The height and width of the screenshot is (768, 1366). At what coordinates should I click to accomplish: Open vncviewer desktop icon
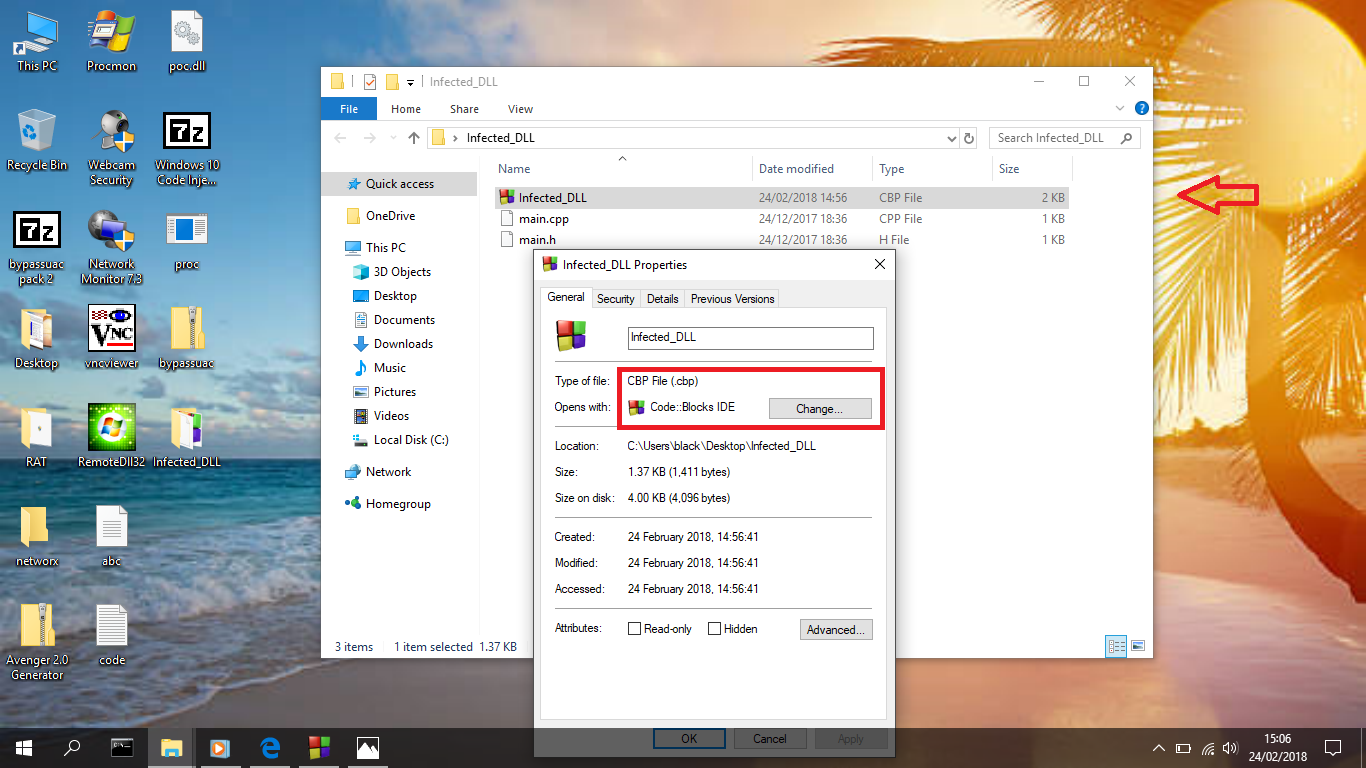tap(111, 338)
